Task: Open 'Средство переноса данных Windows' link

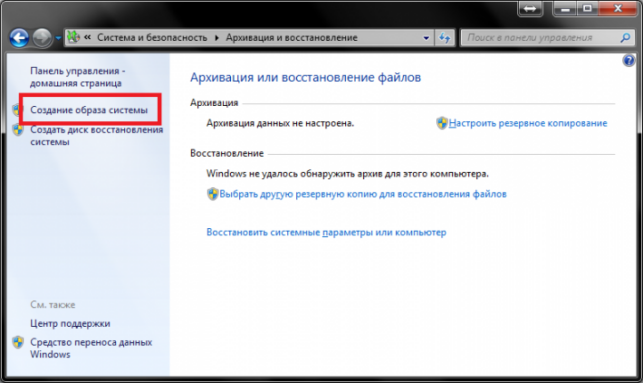Action: point(91,348)
